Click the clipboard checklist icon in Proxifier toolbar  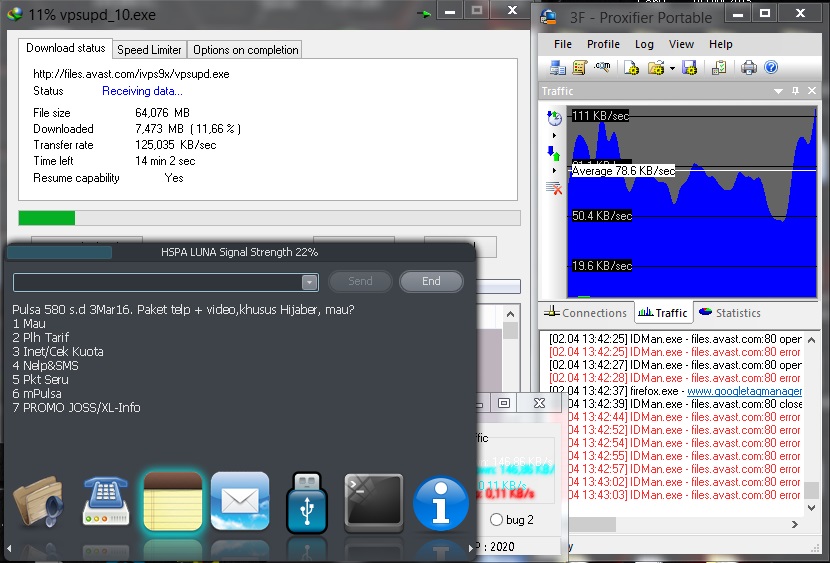(x=719, y=68)
